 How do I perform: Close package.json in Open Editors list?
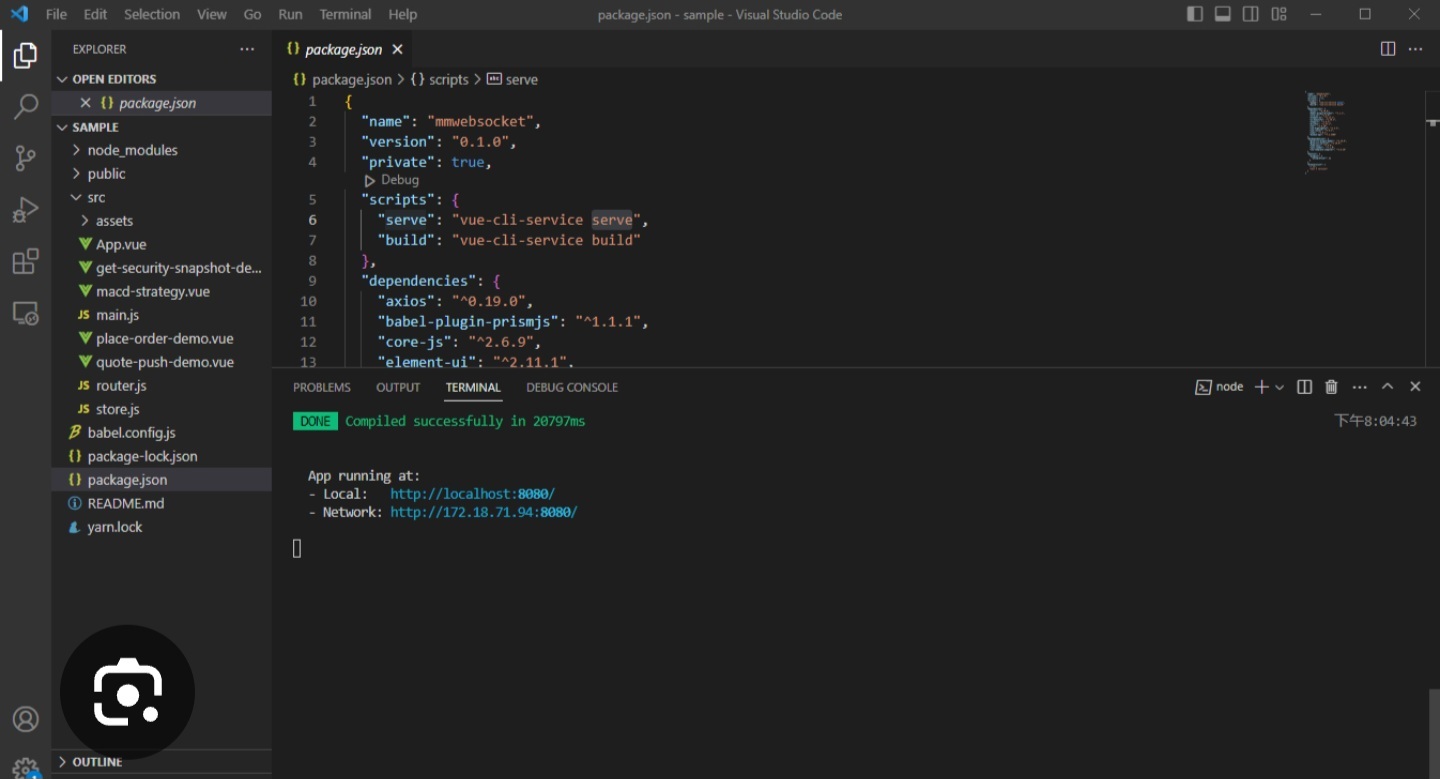85,103
